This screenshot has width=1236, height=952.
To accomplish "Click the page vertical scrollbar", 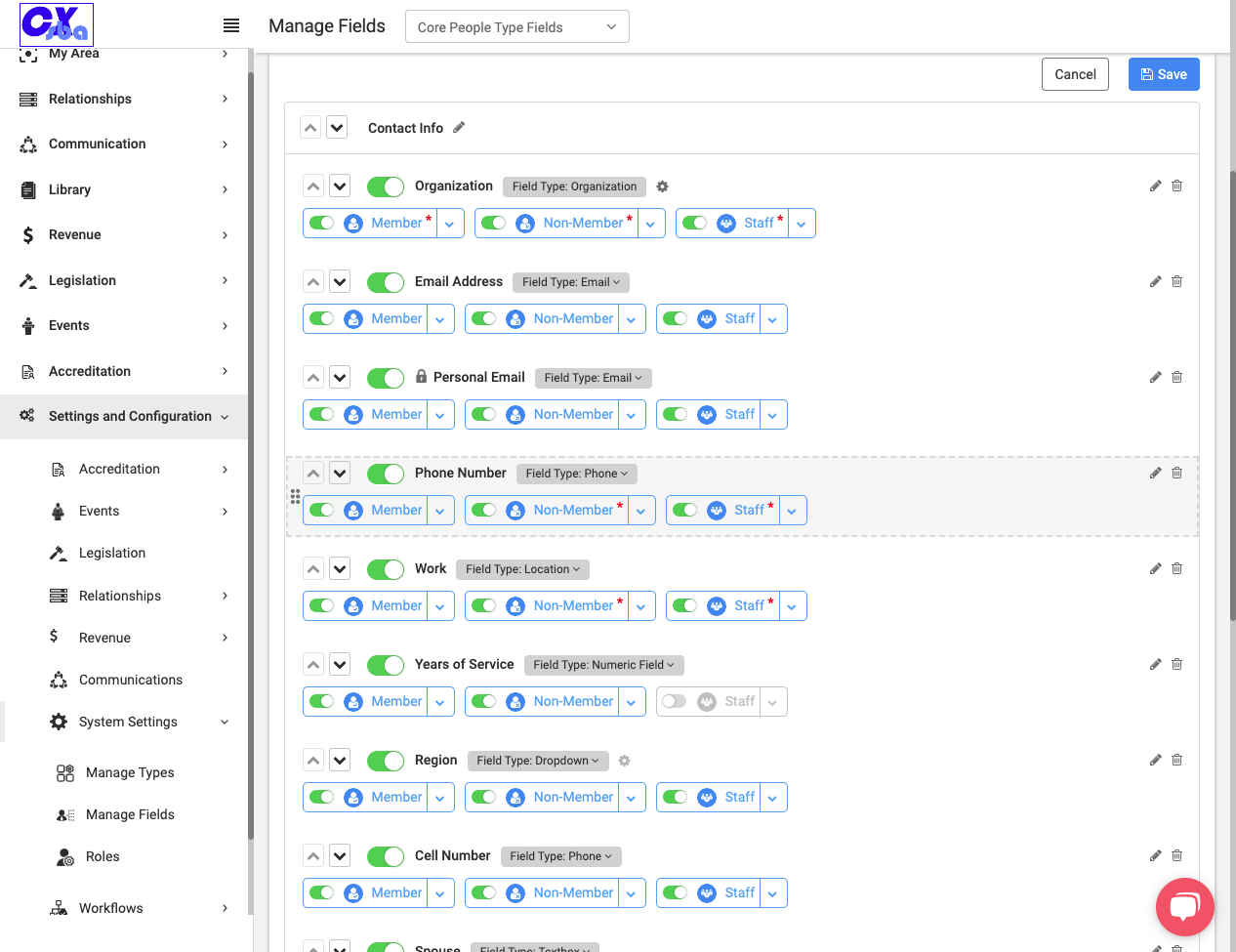I will [x=1232, y=395].
